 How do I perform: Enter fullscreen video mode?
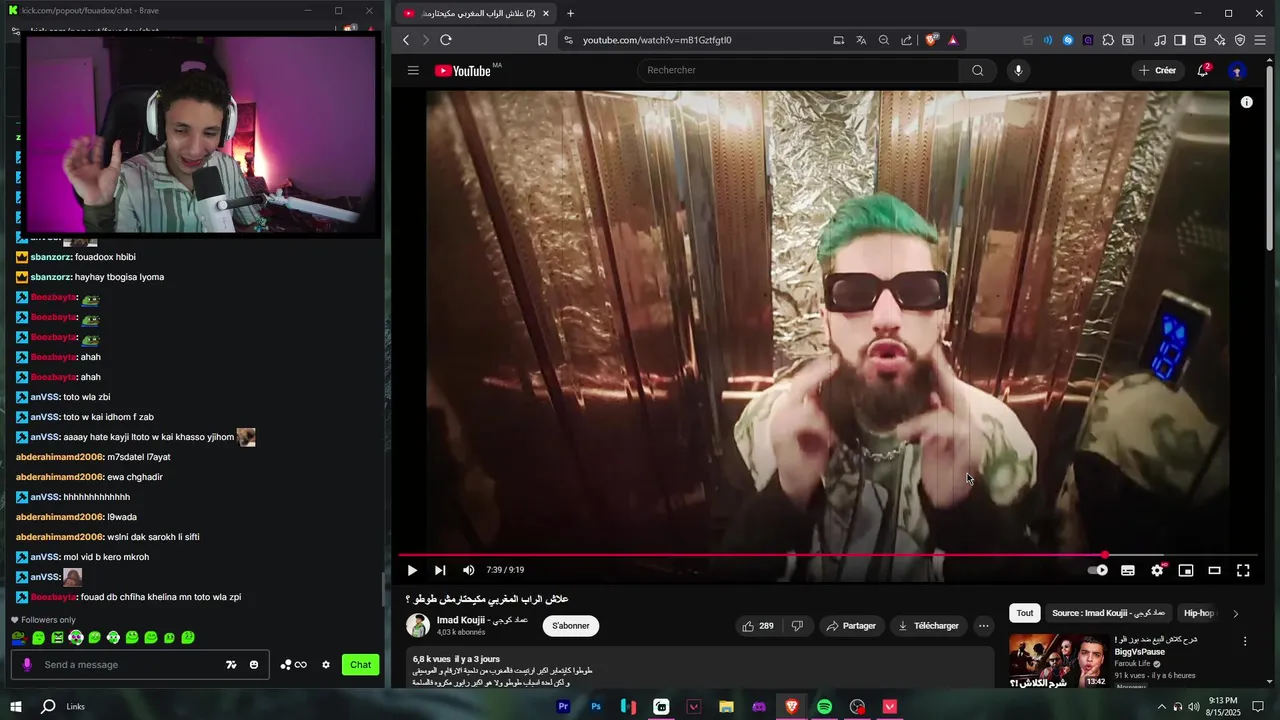tap(1243, 570)
